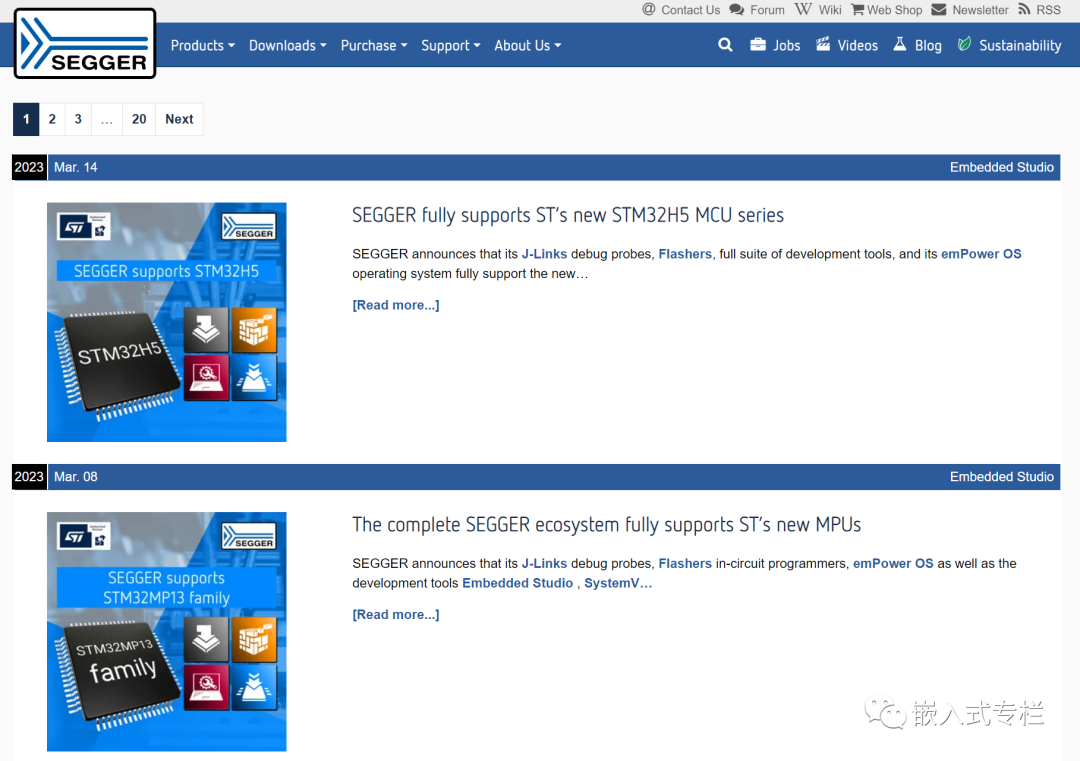Open headline about ST's new MPUs

(606, 525)
